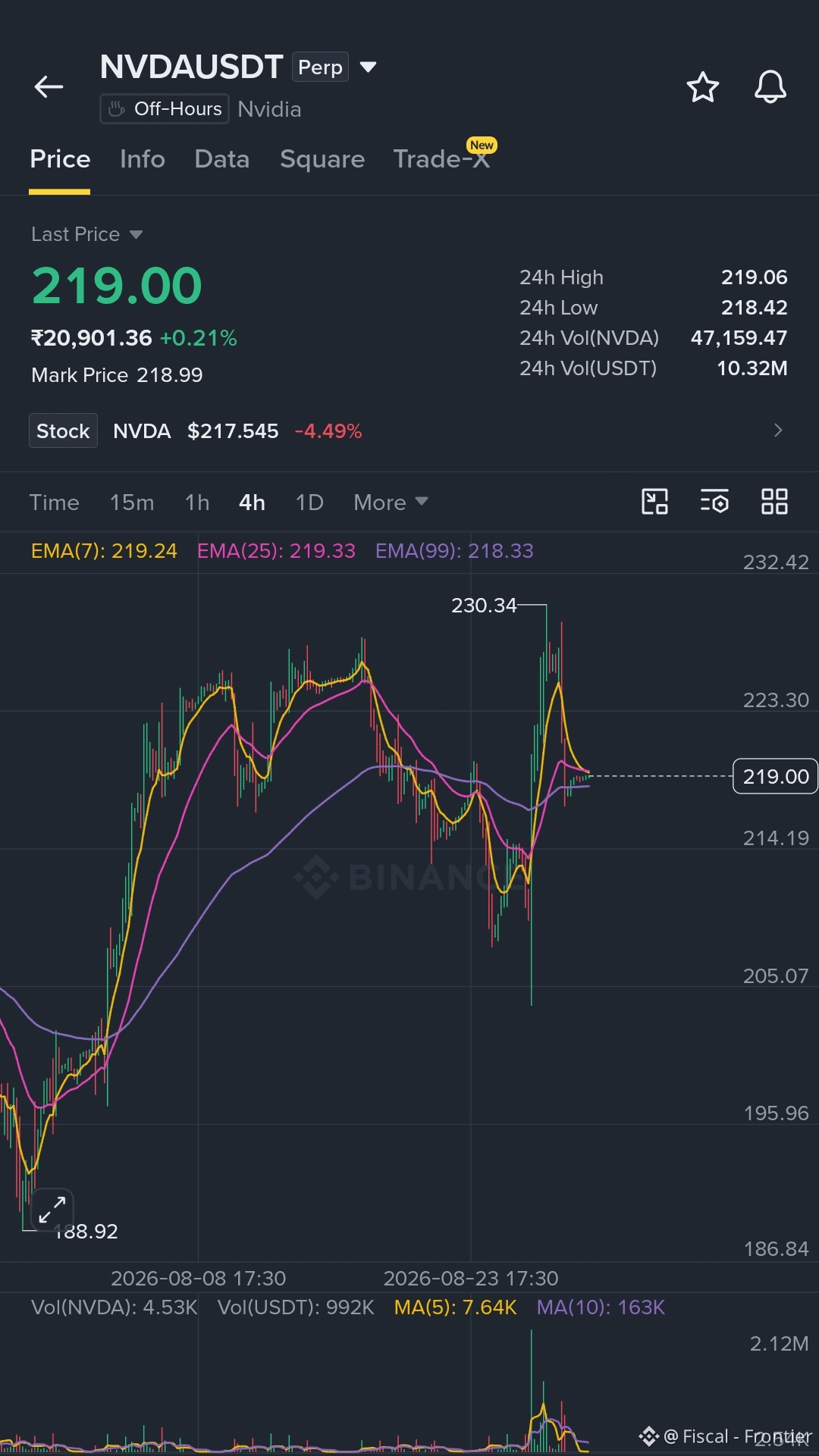
Task: Select the Time chart interval
Action: point(54,502)
